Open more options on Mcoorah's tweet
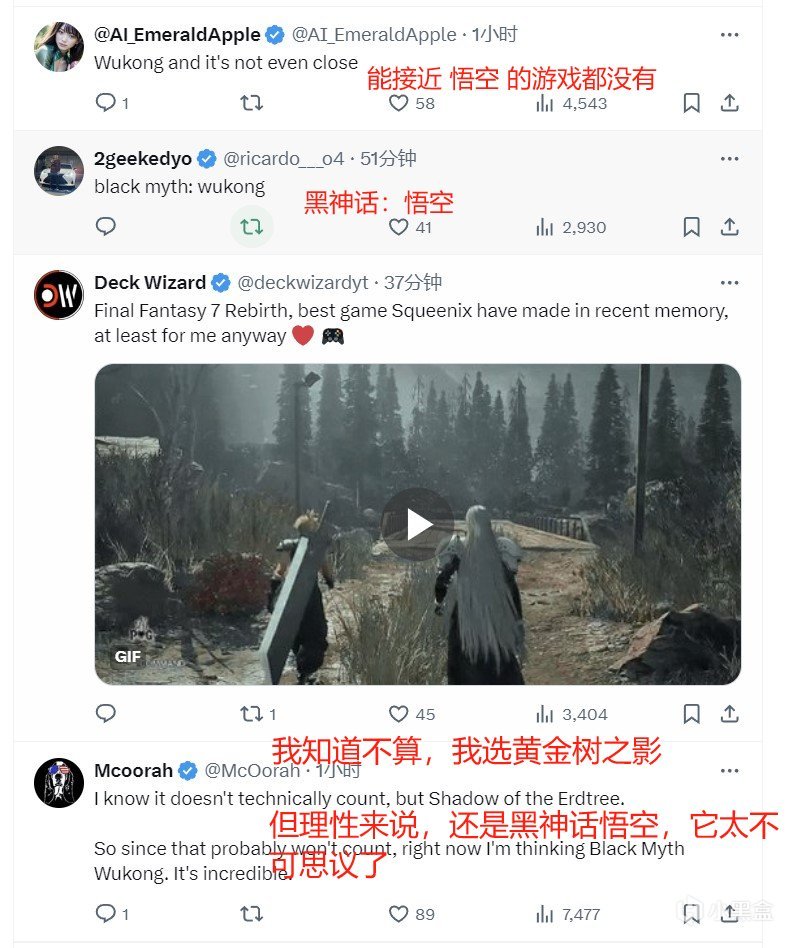The image size is (796, 948). pyautogui.click(x=730, y=770)
